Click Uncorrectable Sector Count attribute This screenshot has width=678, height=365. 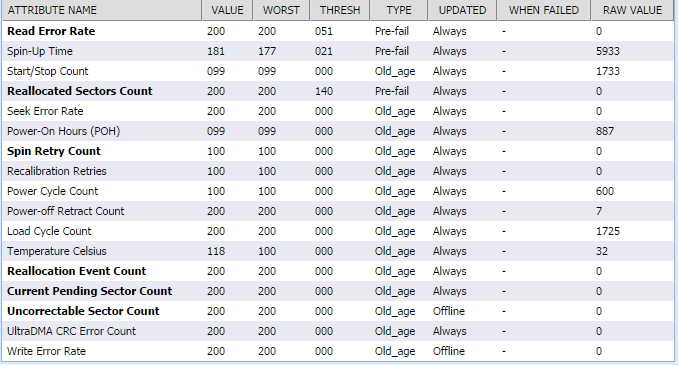tap(83, 311)
